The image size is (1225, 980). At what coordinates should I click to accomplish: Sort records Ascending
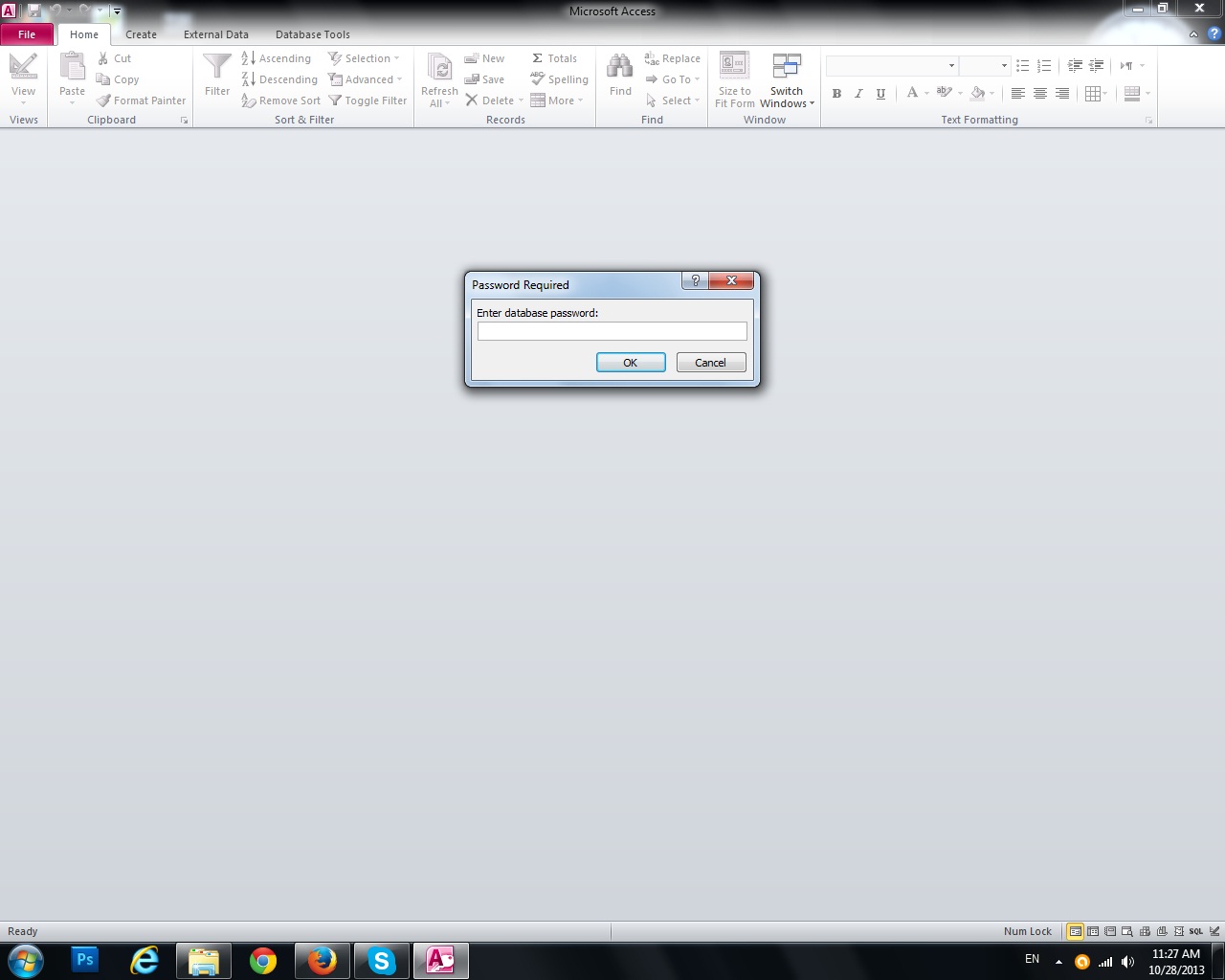(x=277, y=58)
